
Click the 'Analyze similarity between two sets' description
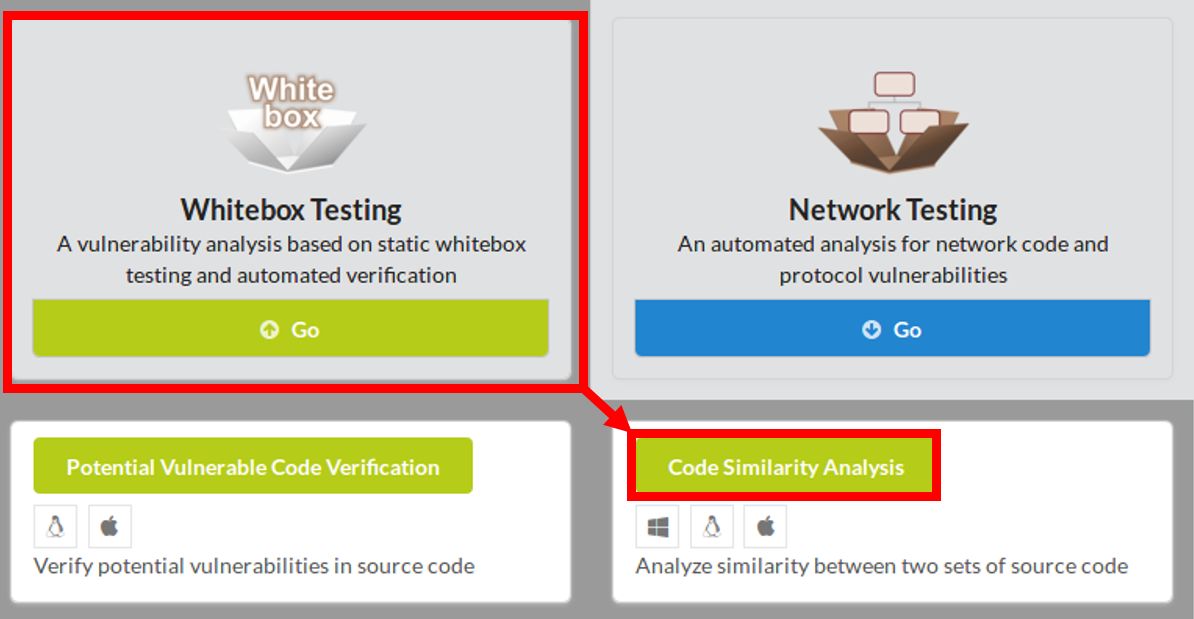[x=881, y=566]
